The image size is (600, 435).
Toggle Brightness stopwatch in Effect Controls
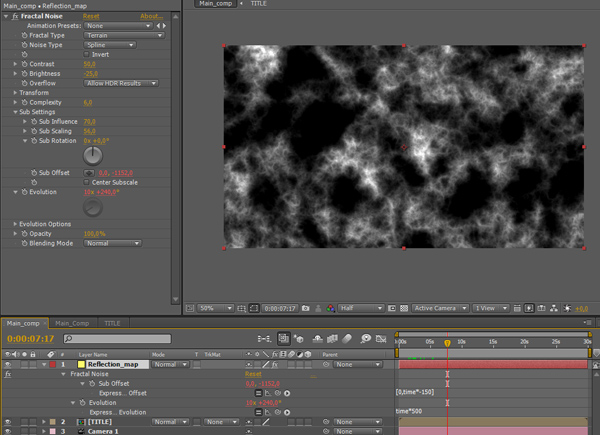pos(24,73)
